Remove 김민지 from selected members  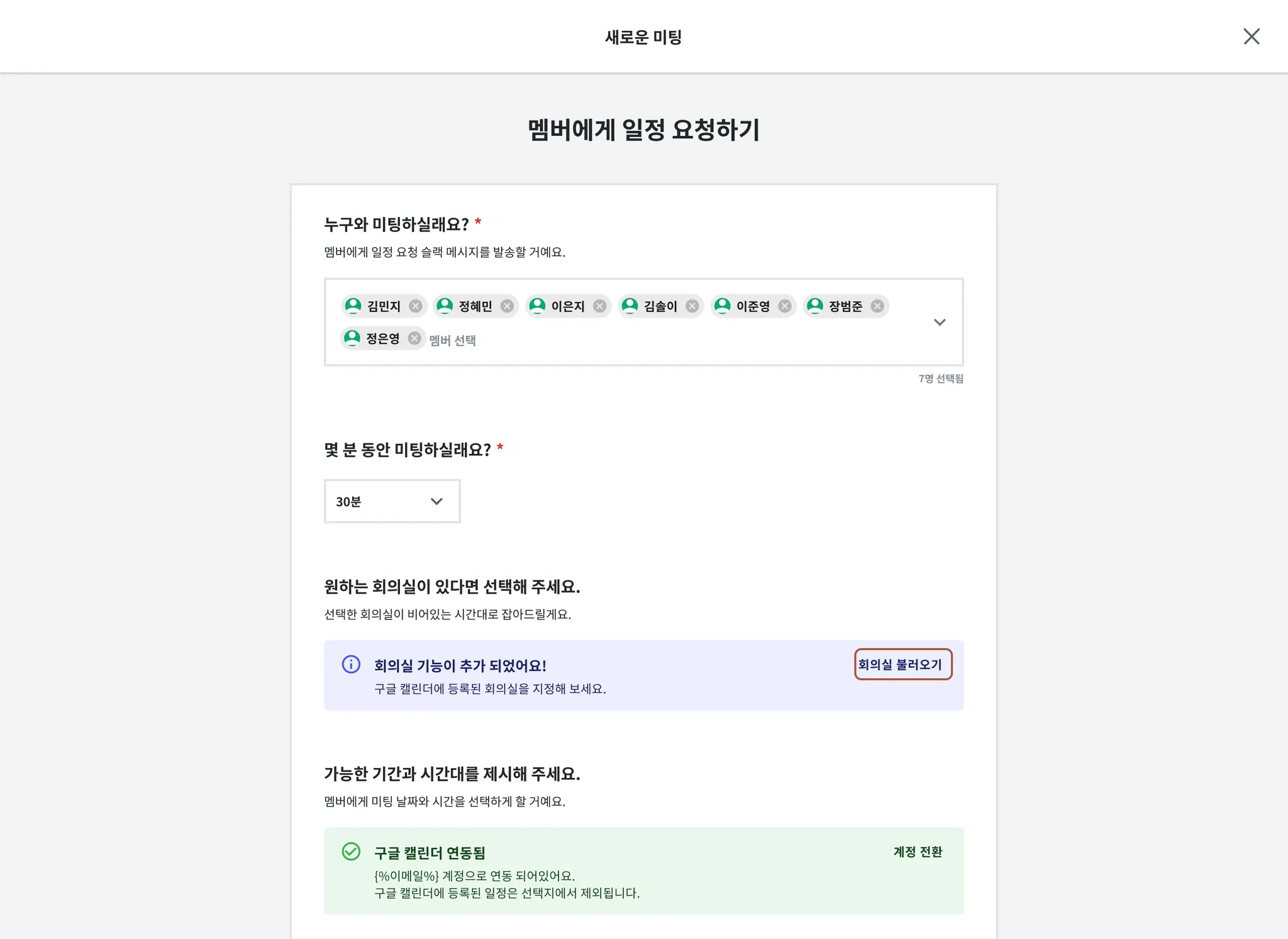415,306
